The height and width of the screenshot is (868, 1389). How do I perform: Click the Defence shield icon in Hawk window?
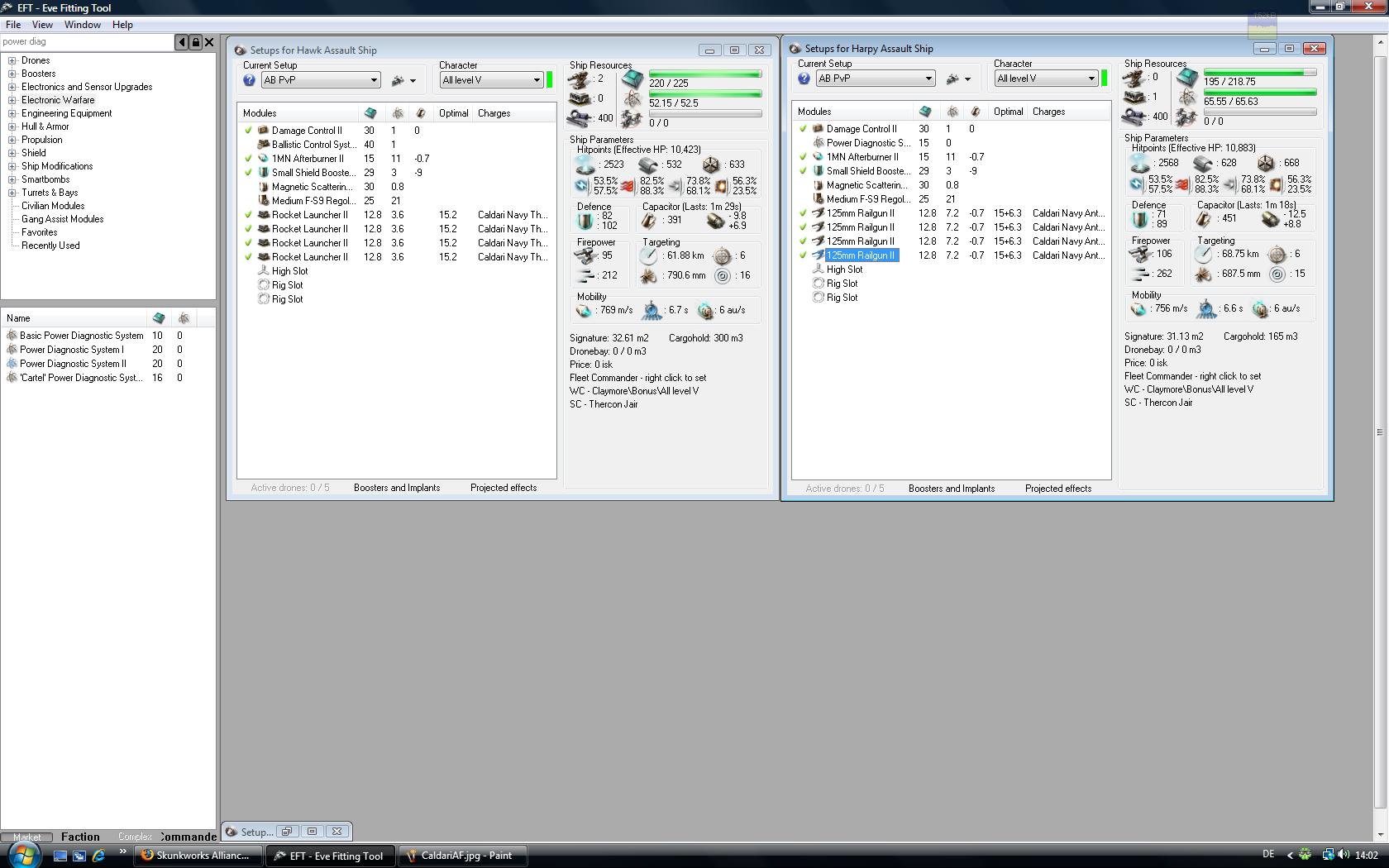point(586,221)
